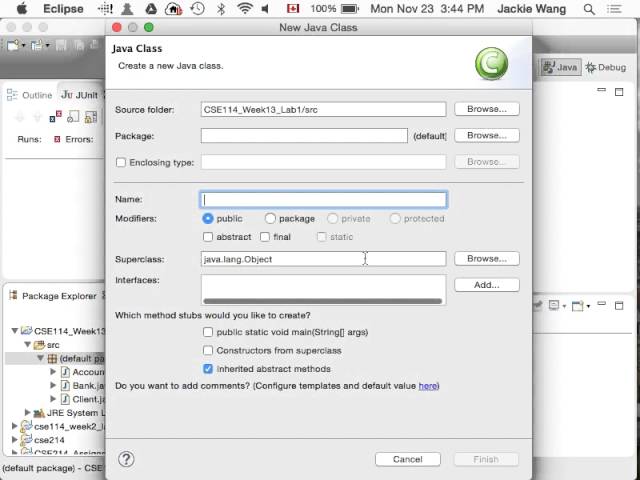Minimize the editor area panel
Image resolution: width=640 pixels, height=480 pixels.
[x=602, y=89]
